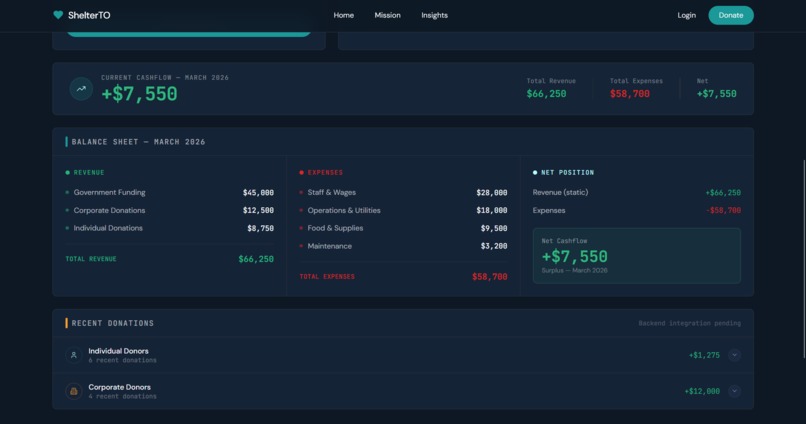Click the Revenue (static) row label
Viewport: 806px width, 424px height.
(x=560, y=193)
